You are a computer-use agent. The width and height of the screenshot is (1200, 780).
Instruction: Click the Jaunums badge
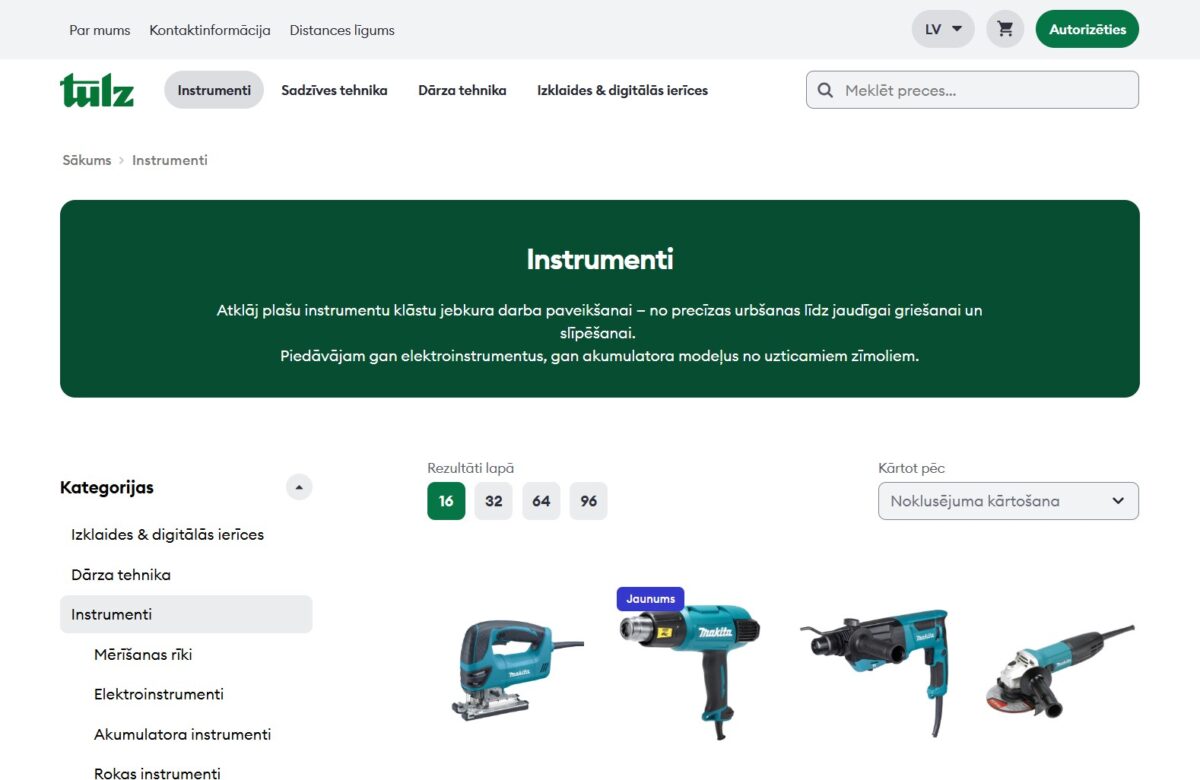coord(651,599)
